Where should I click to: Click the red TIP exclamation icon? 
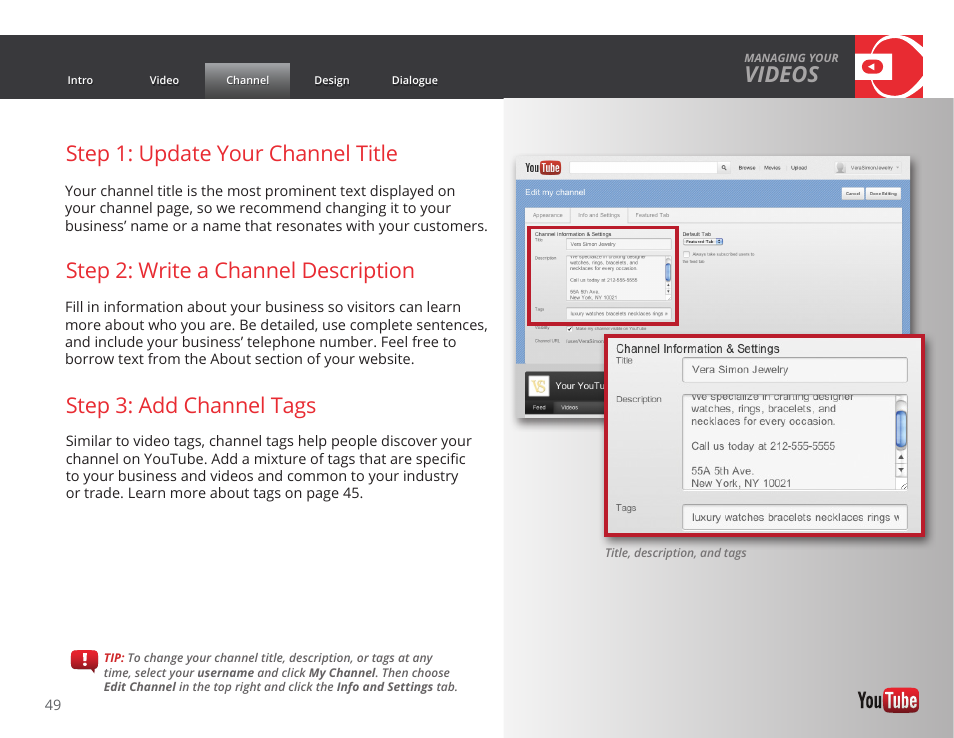click(x=84, y=661)
